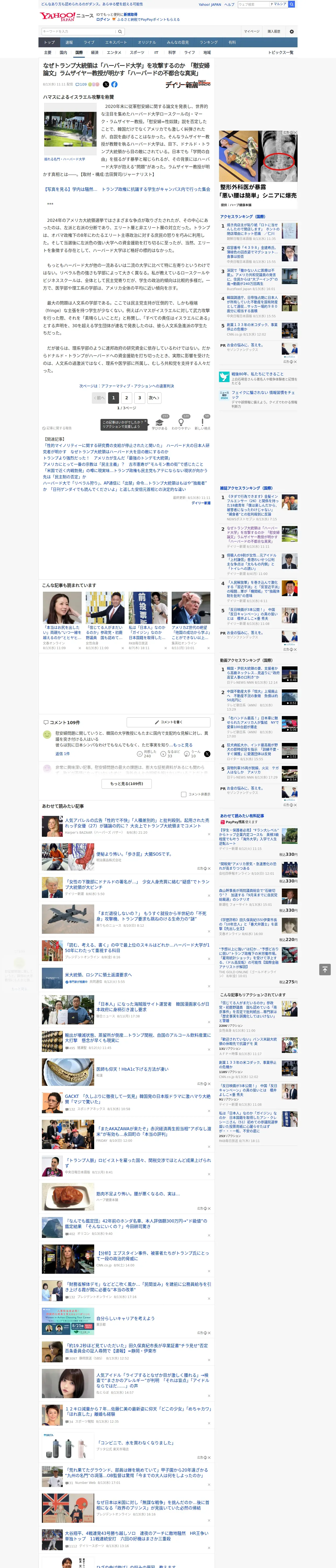The width and height of the screenshot is (336, 1568).
Task: Open the 購入履歴 link
Action: pos(274,32)
